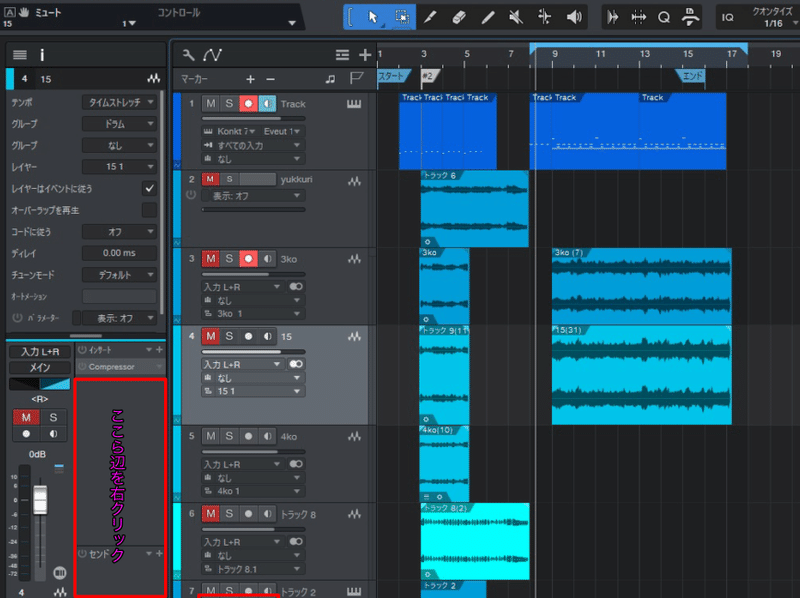Open the IQ quantize panel
Viewport: 800px width, 598px height.
point(728,17)
